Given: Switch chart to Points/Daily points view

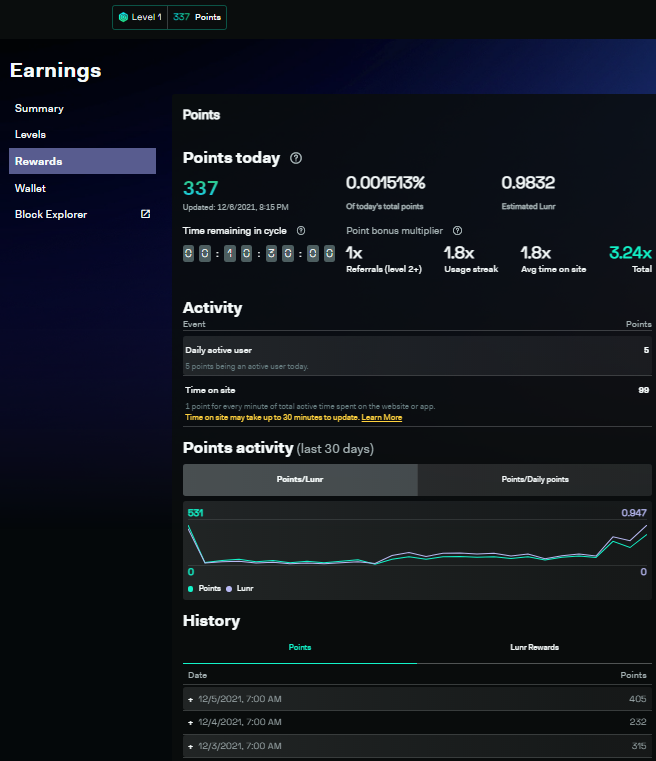Looking at the screenshot, I should [x=535, y=480].
